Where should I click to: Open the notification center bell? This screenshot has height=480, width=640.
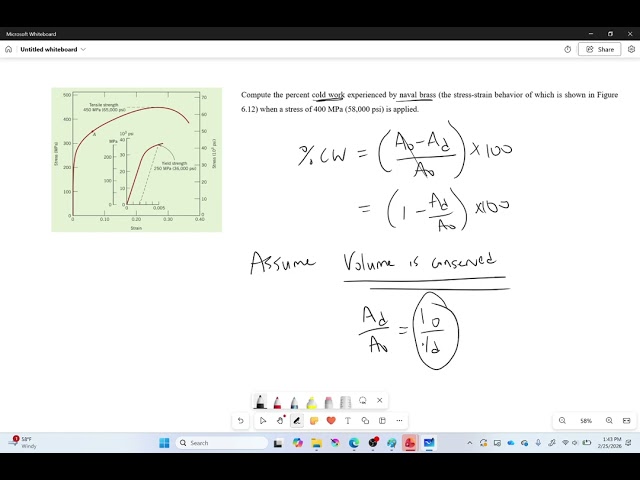[x=630, y=443]
